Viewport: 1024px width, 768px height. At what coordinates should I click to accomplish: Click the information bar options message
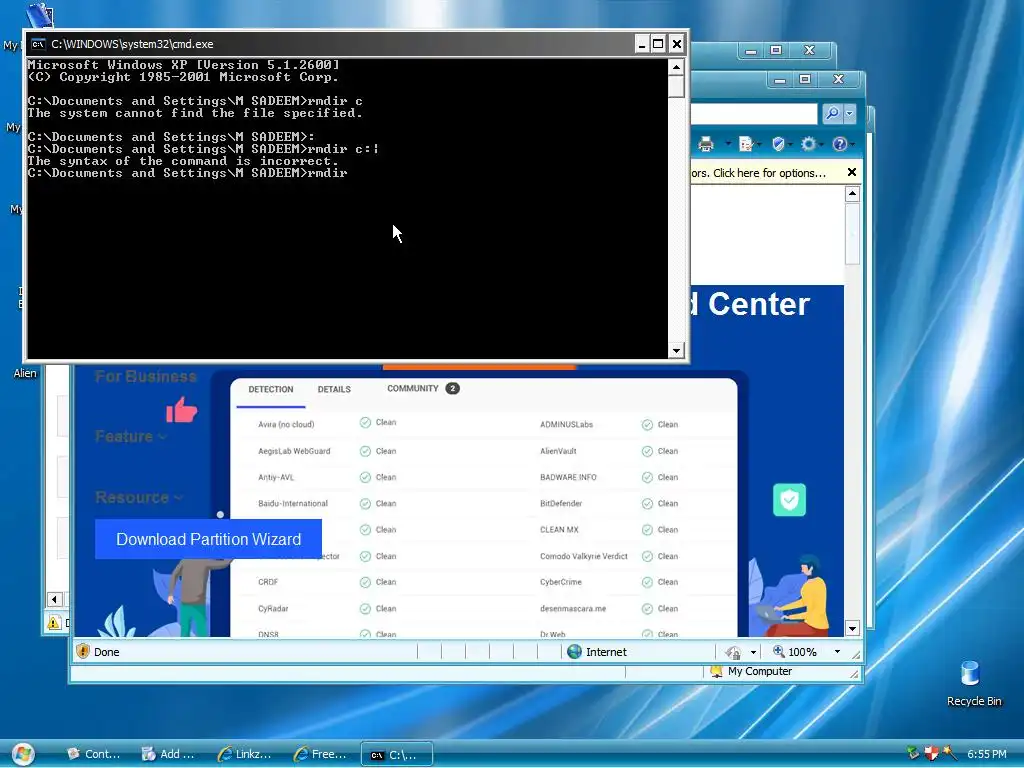(x=758, y=173)
